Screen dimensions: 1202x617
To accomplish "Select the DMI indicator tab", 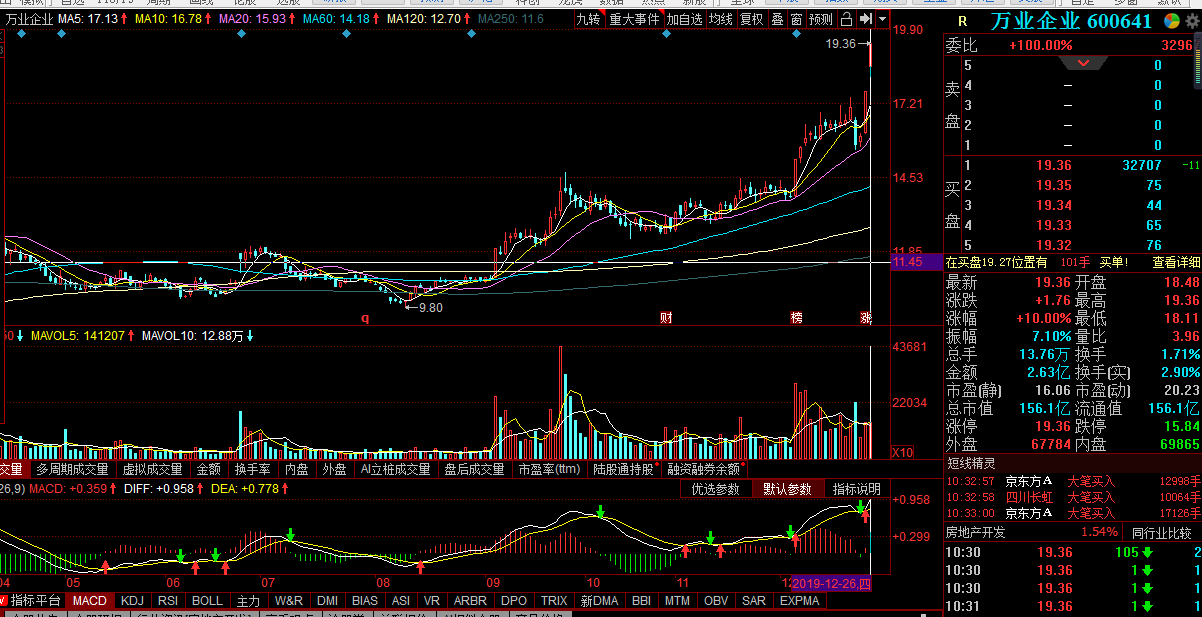I will click(x=327, y=601).
